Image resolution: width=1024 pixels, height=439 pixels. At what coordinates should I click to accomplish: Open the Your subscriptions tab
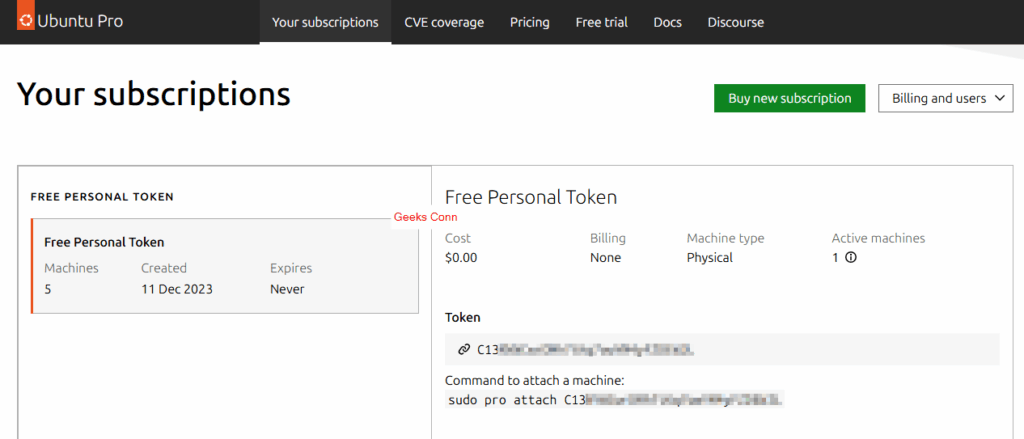325,22
